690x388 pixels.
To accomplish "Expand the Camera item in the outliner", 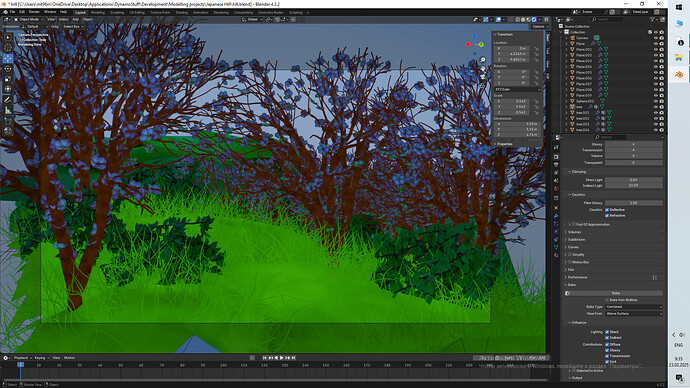I will click(566, 38).
